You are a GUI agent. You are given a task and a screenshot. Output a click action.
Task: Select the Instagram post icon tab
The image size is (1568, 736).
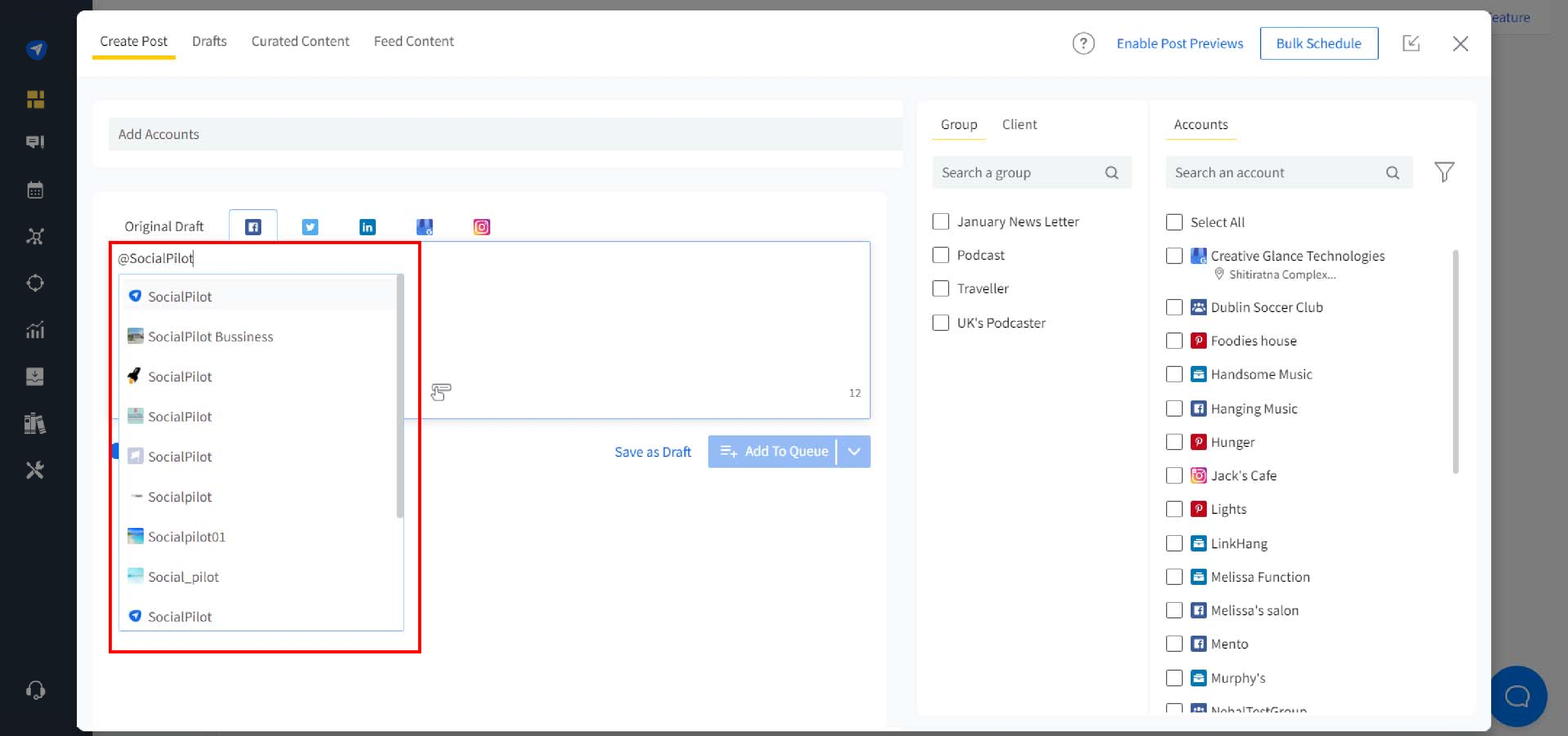point(481,227)
